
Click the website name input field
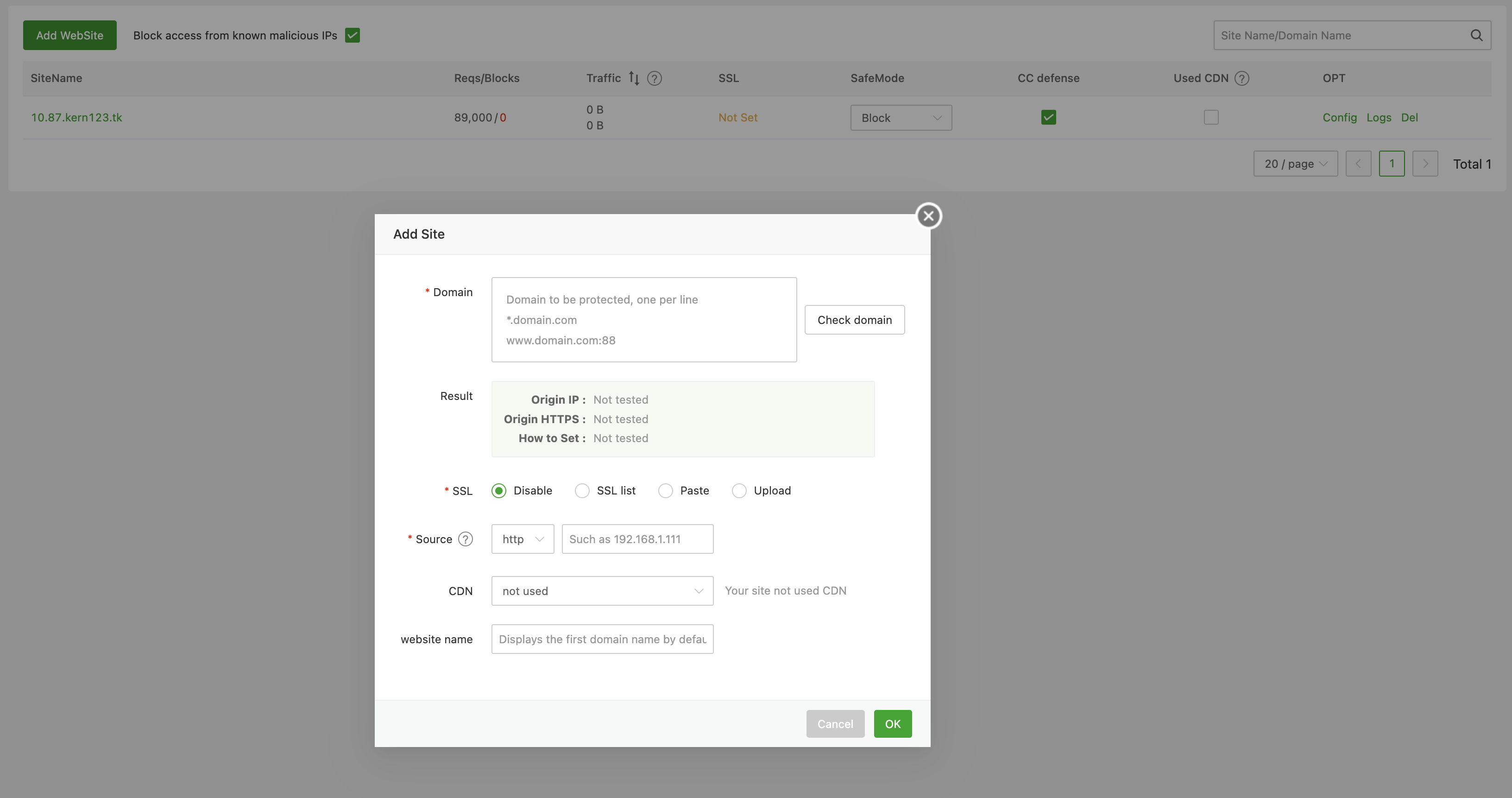(602, 640)
